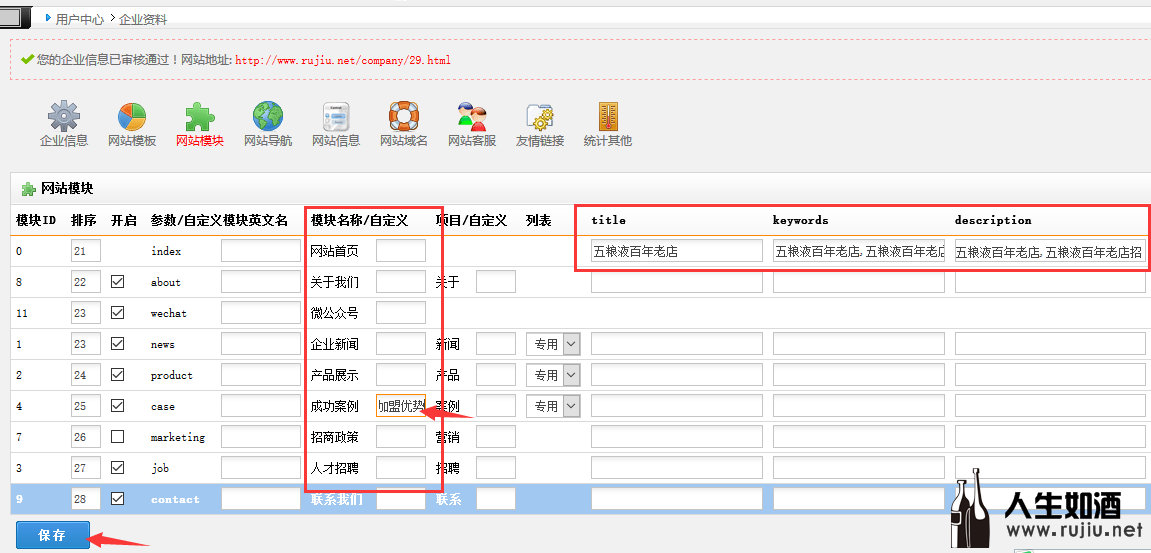This screenshot has height=553, width=1151.
Task: Open the company website URL link
Action: point(343,60)
